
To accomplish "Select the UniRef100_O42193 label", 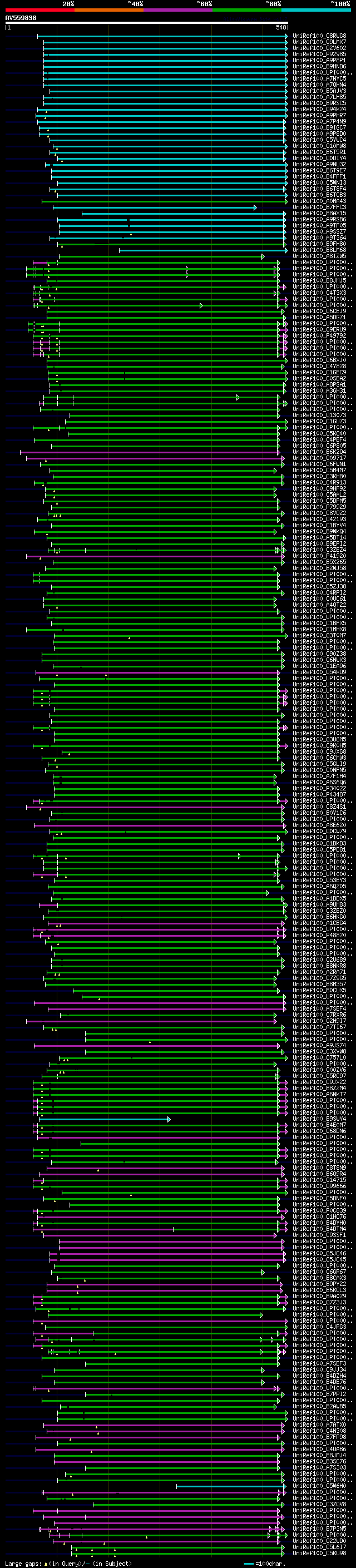I will coord(319,520).
